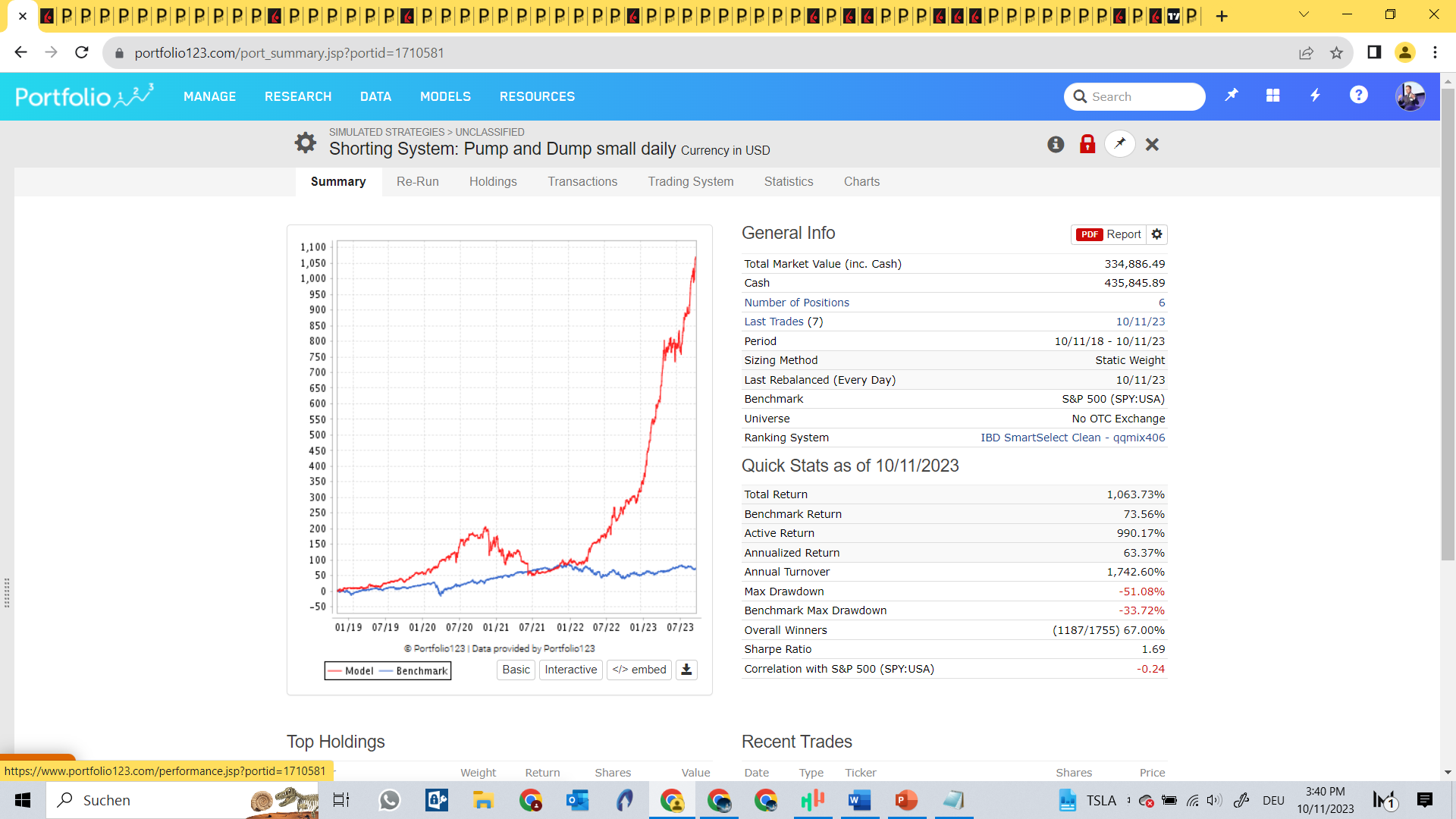Open the strategy info icon
This screenshot has width=1456, height=819.
1056,144
